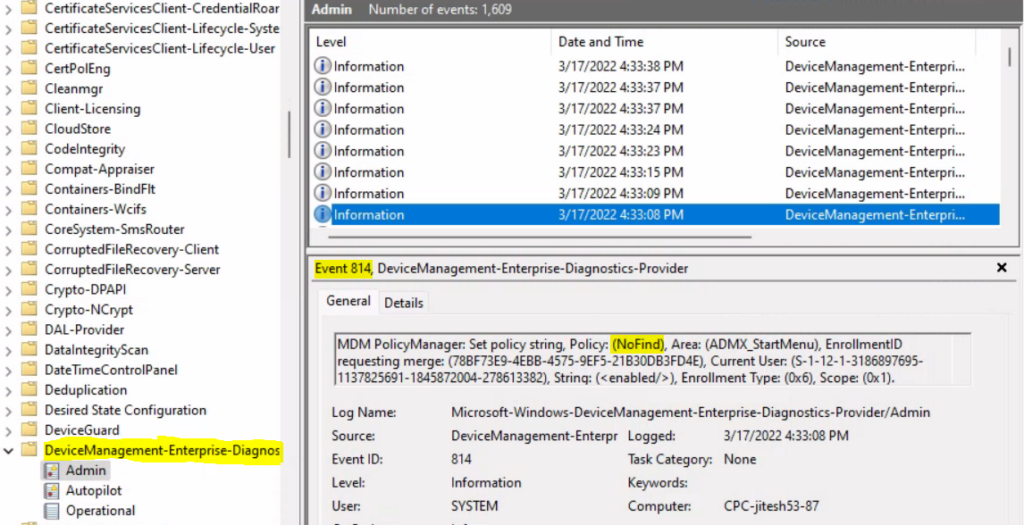Viewport: 1024px width, 525px height.
Task: Sort events by Source column header
Action: [x=805, y=42]
